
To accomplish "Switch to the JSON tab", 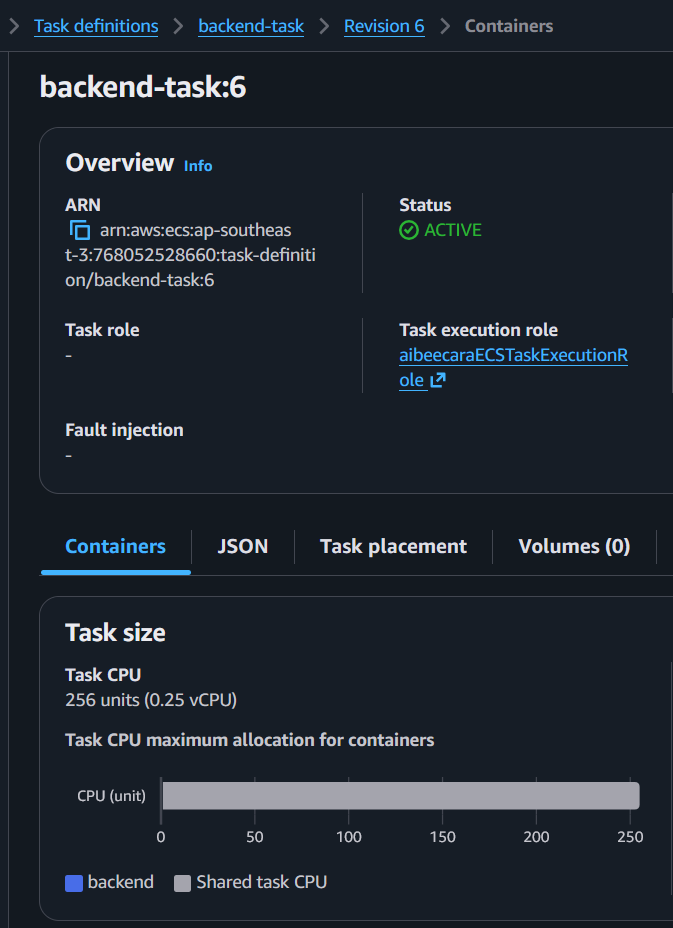I will tap(243, 546).
